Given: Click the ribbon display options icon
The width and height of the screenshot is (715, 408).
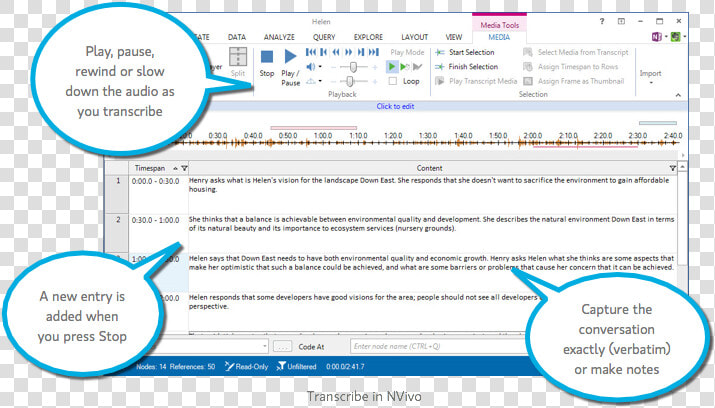Looking at the screenshot, I should tap(622, 21).
